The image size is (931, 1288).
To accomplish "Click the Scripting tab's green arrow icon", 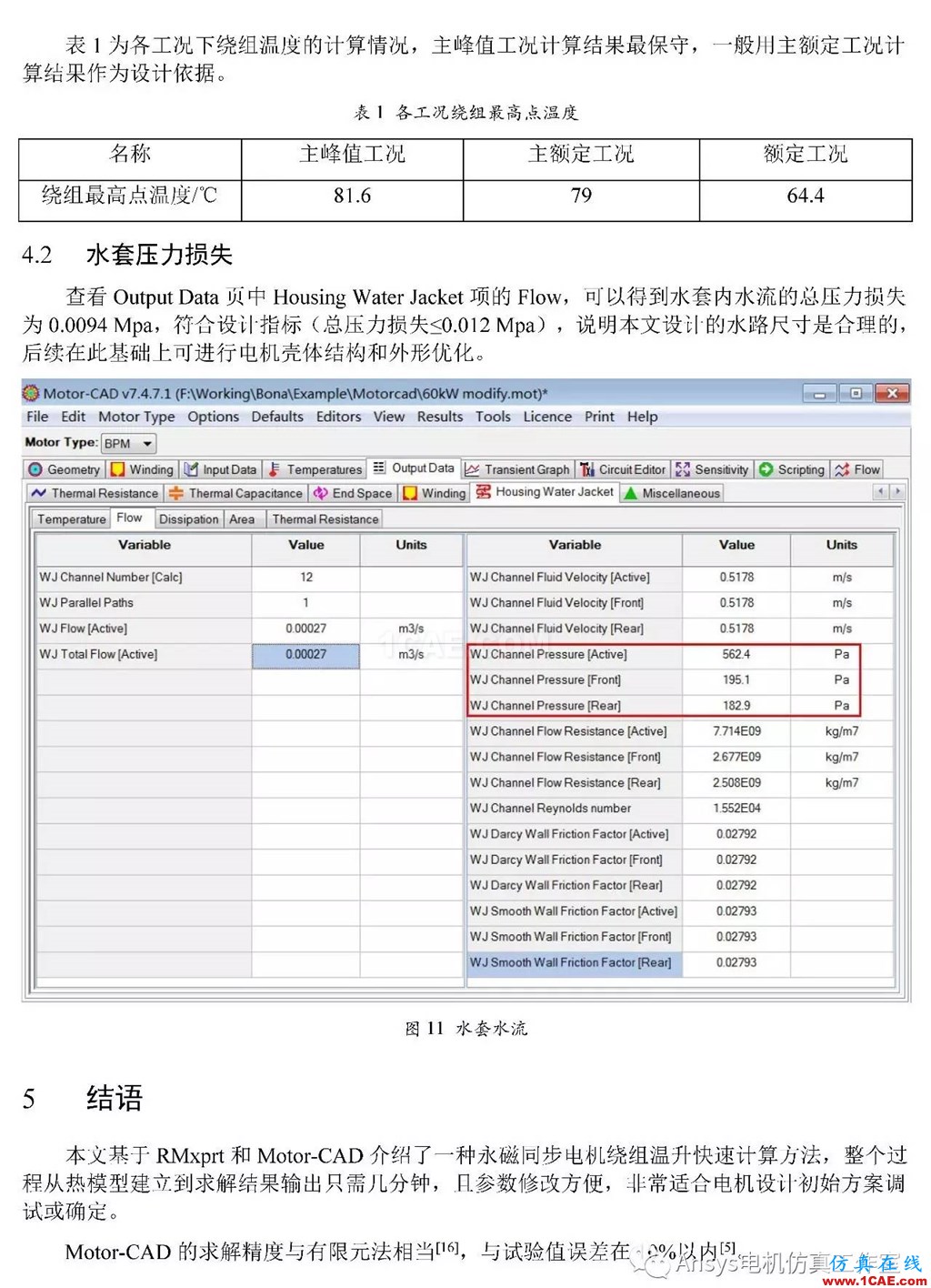I will pos(766,469).
